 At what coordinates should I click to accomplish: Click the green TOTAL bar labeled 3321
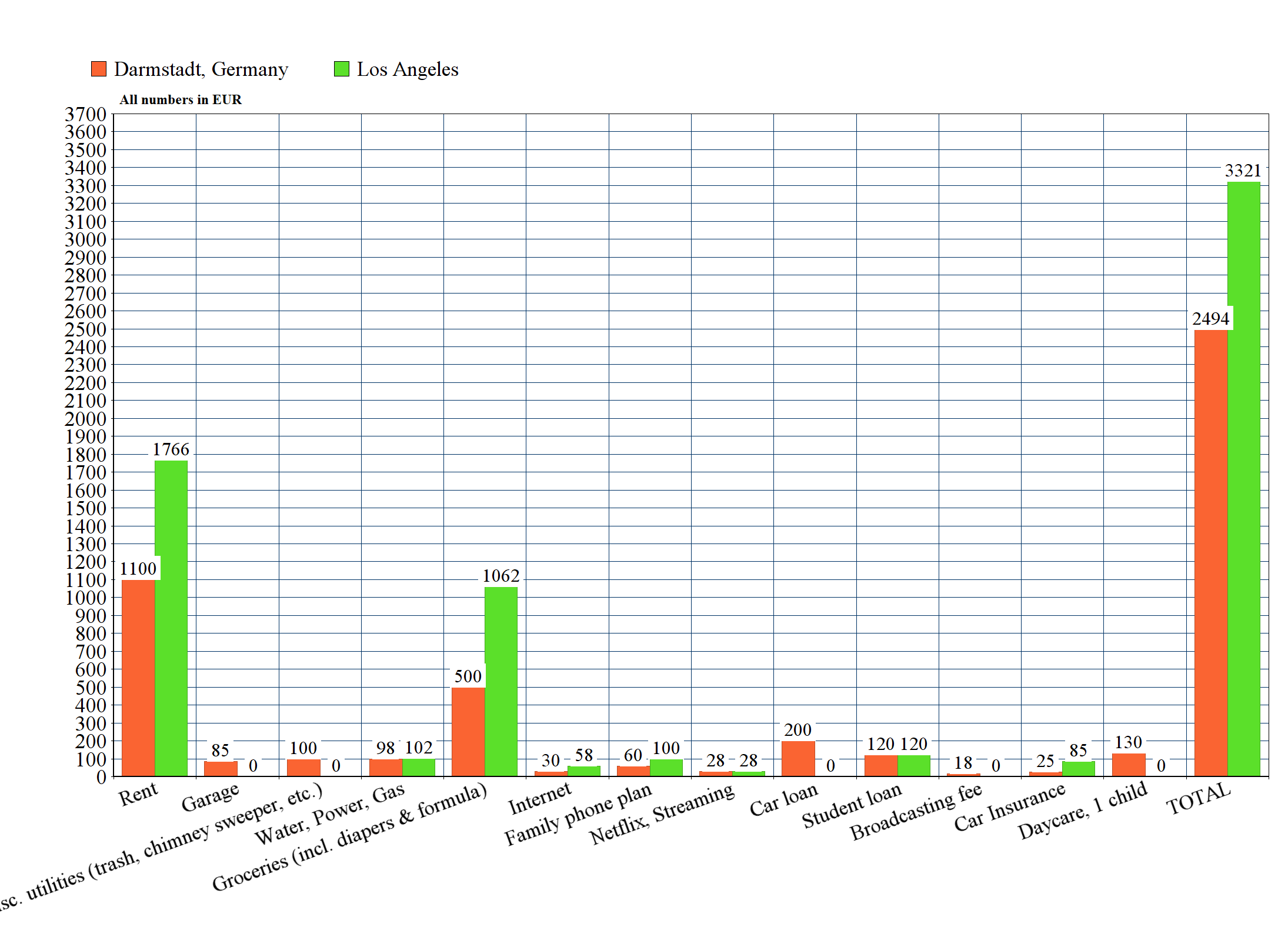(x=1243, y=479)
